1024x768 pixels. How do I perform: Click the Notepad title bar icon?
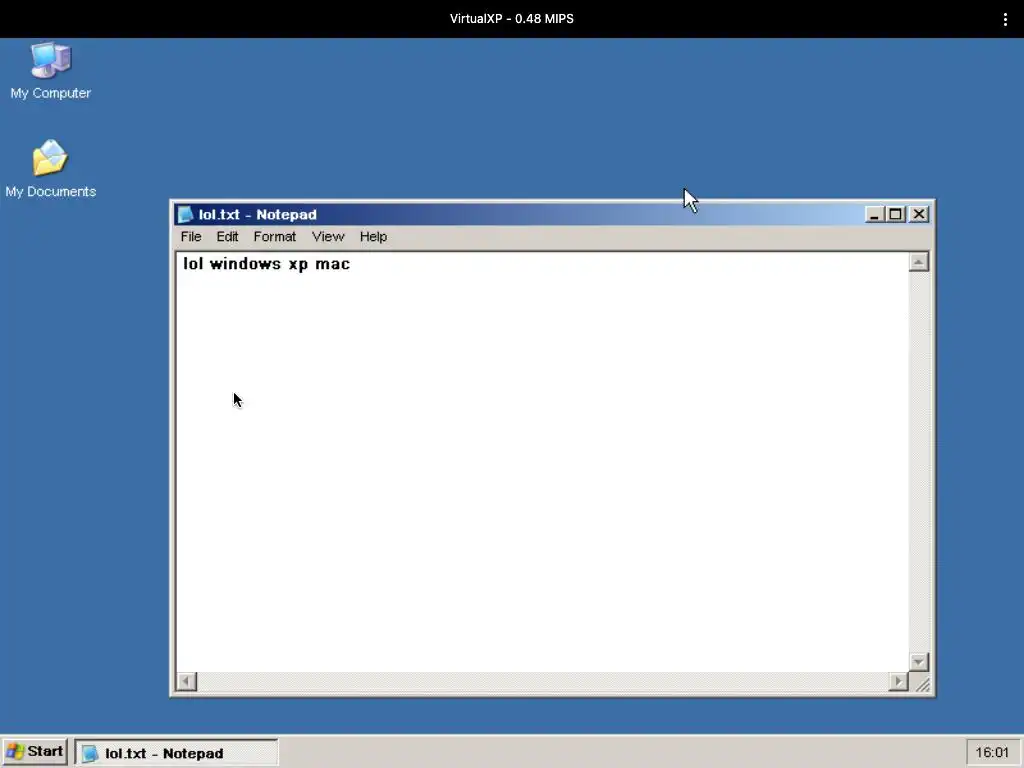pyautogui.click(x=185, y=214)
